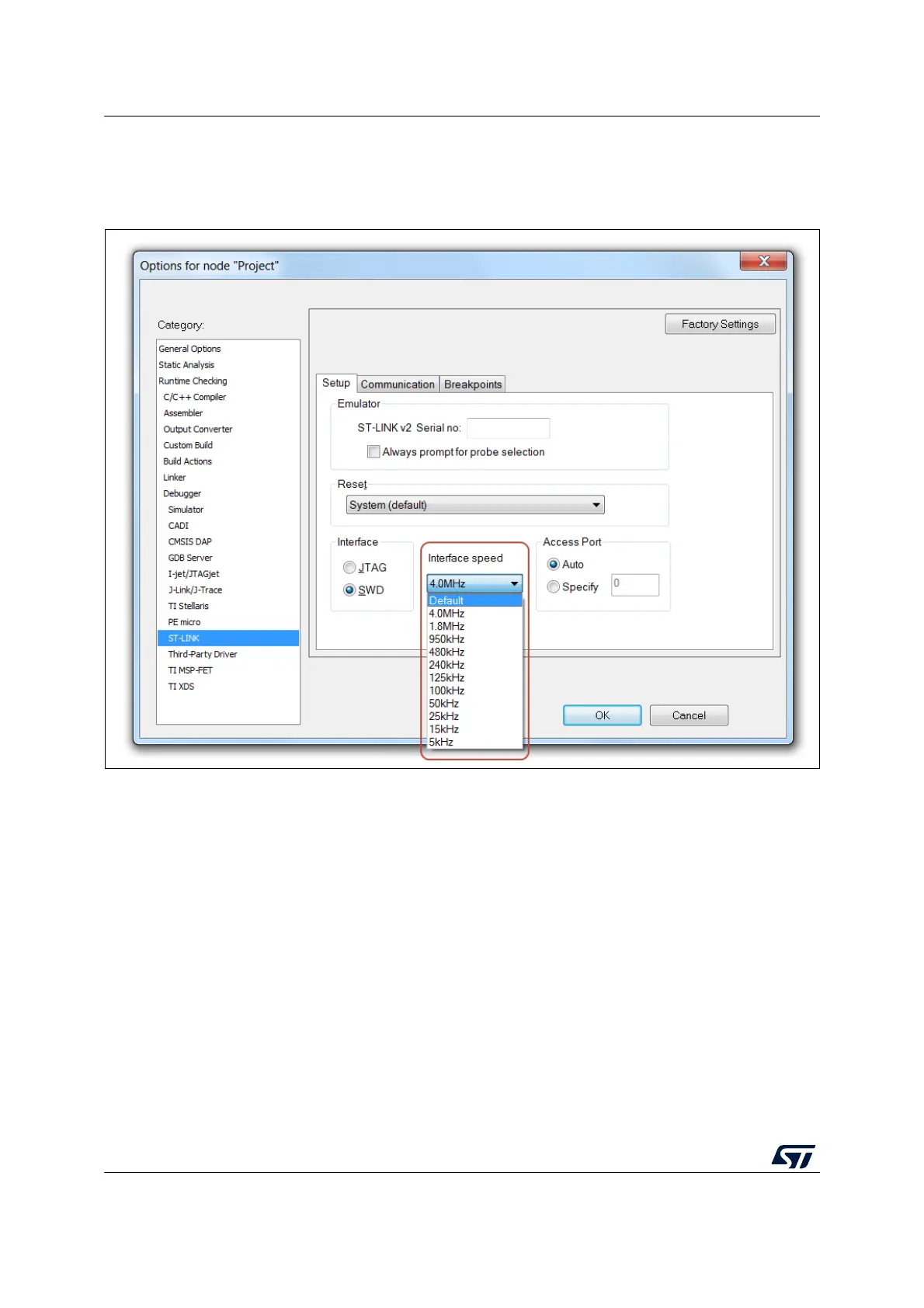Collapse the Interface speed 4.0MHz combo box
The width and height of the screenshot is (924, 1308).
(x=474, y=583)
